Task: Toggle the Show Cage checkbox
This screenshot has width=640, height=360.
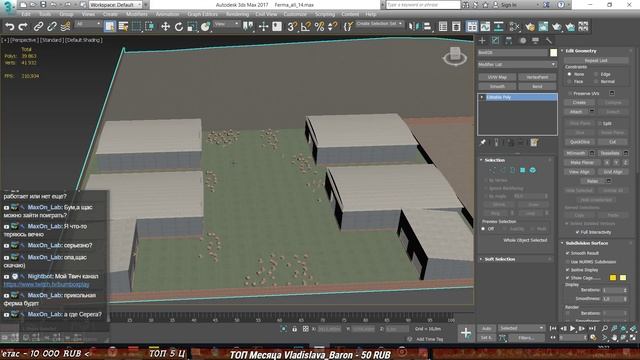Action: pyautogui.click(x=567, y=278)
